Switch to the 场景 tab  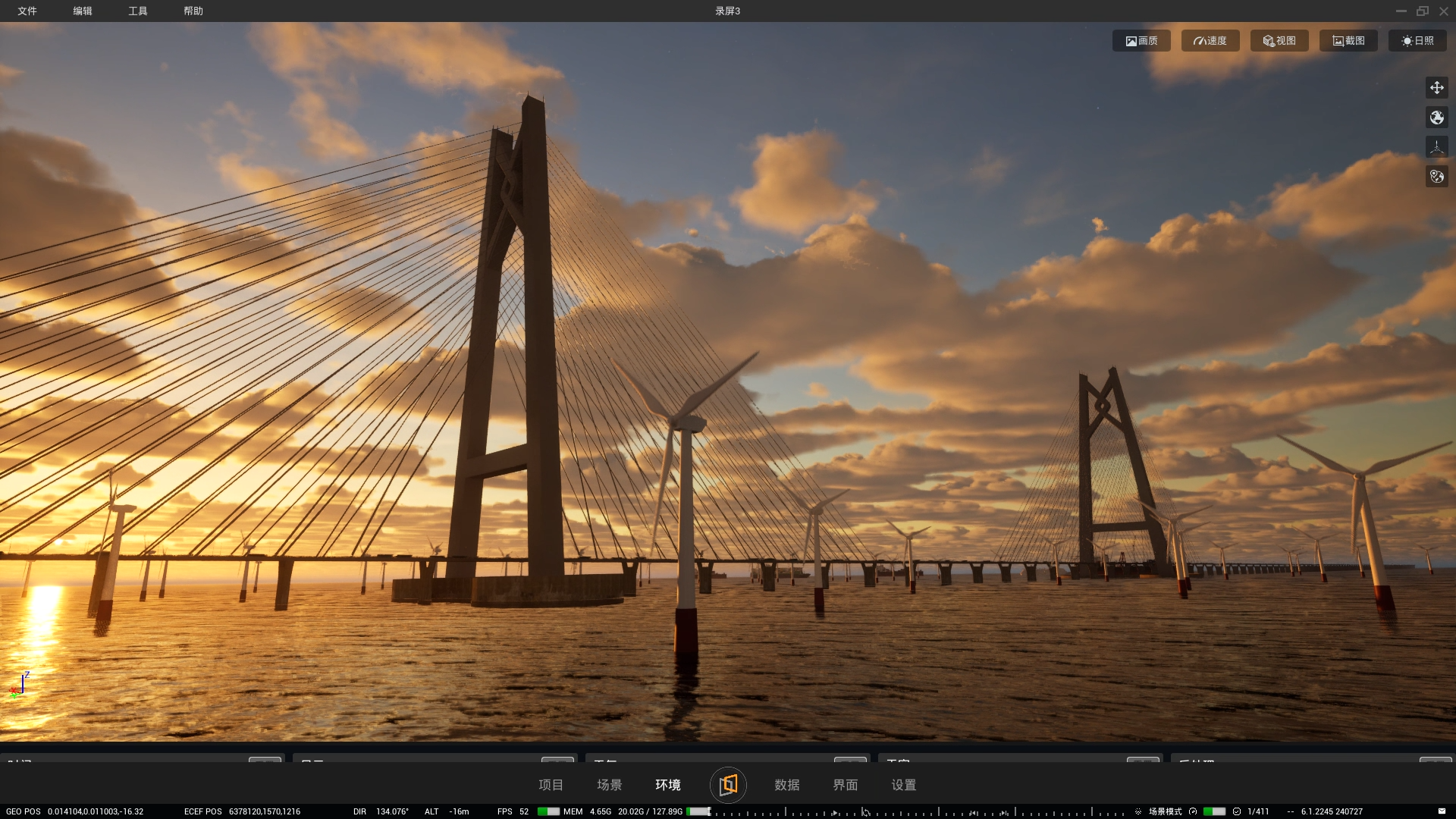coord(609,785)
